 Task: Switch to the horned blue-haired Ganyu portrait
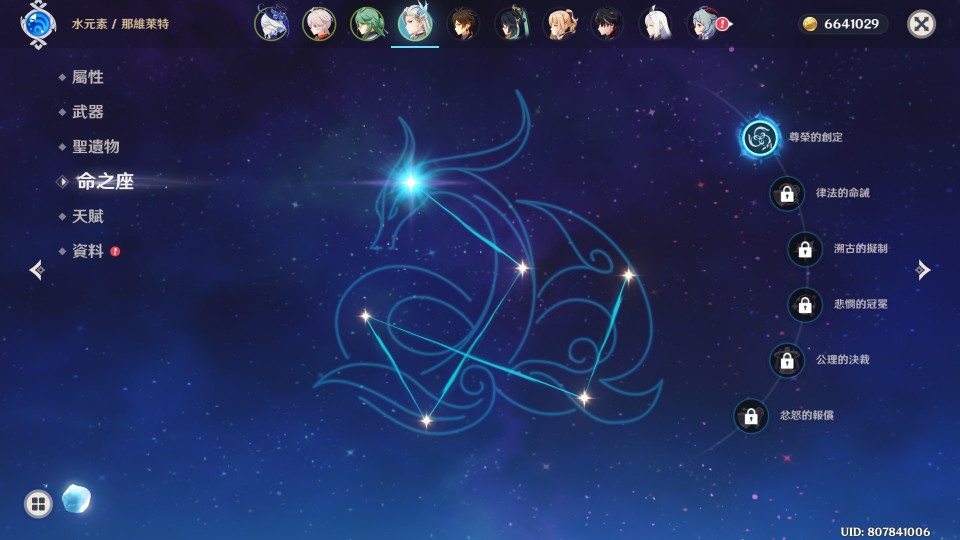pos(703,23)
